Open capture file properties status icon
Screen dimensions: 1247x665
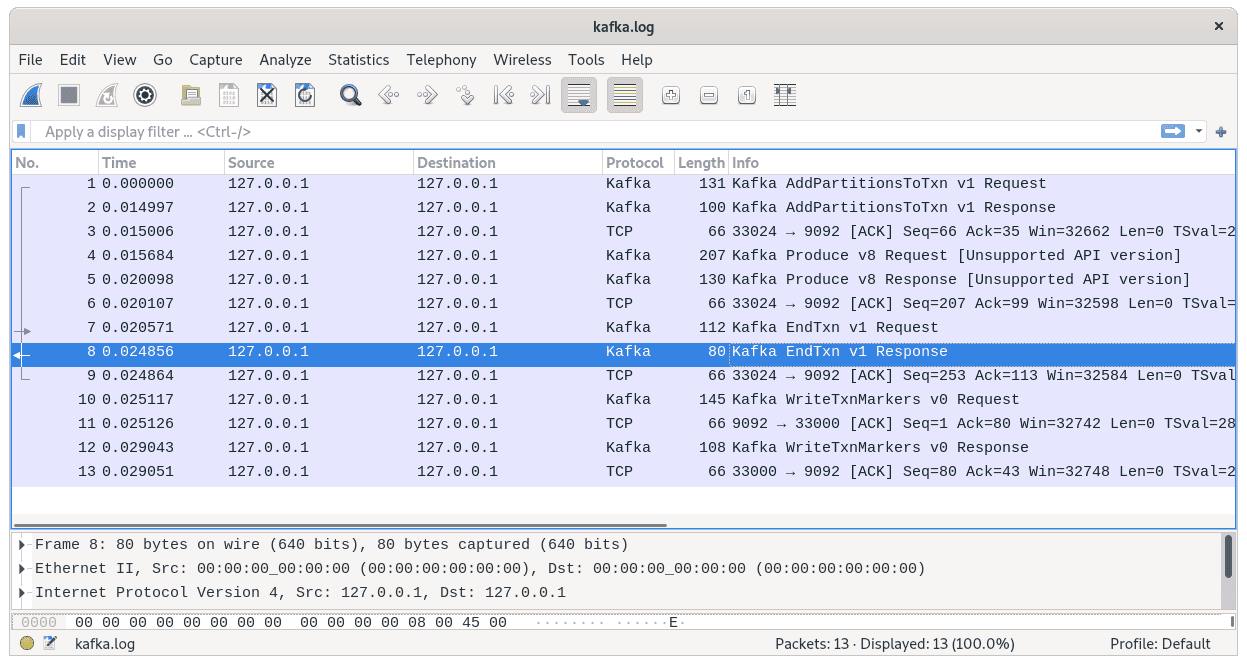(50, 644)
